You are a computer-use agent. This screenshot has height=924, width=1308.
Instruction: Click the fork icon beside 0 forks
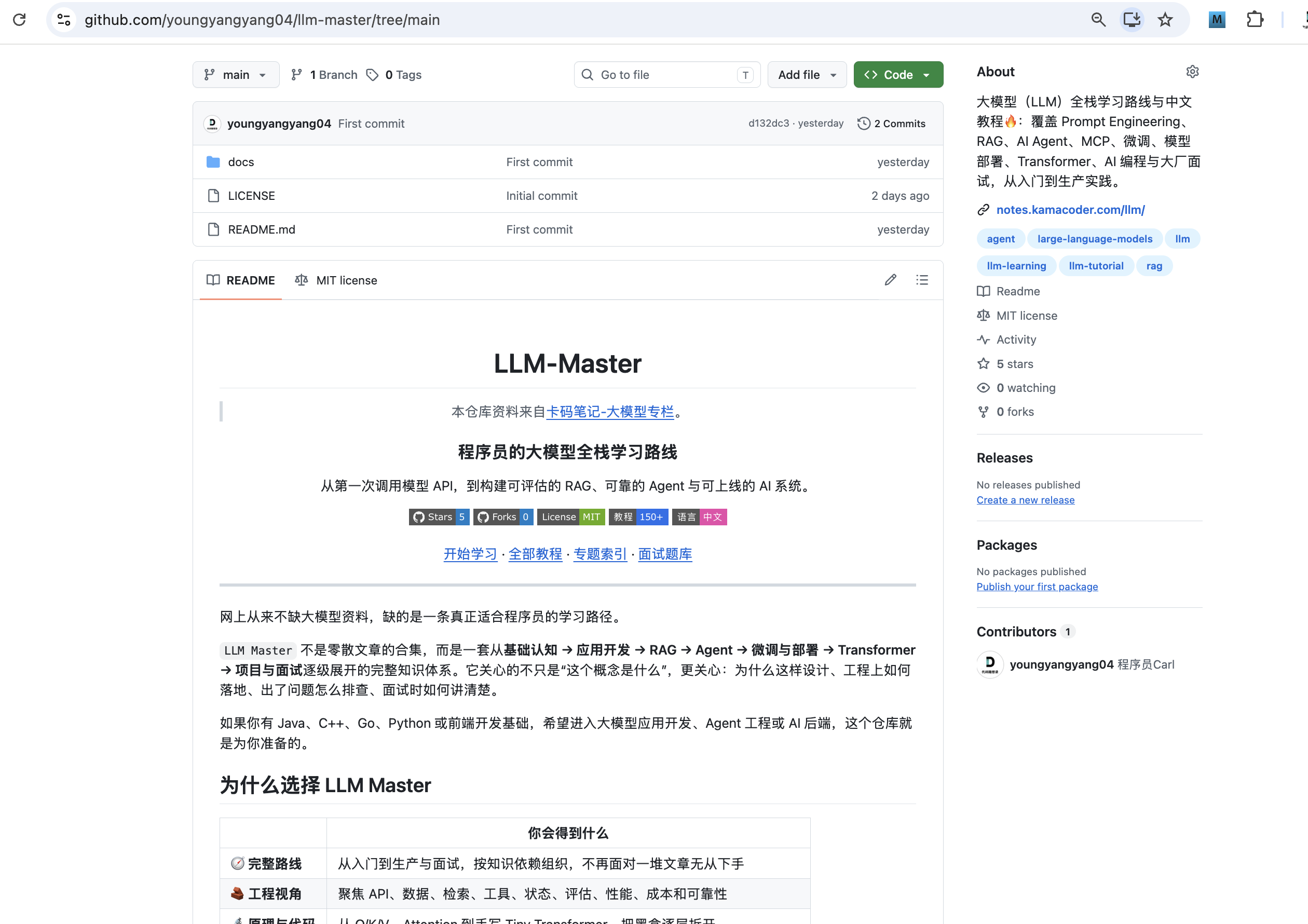[x=983, y=411]
